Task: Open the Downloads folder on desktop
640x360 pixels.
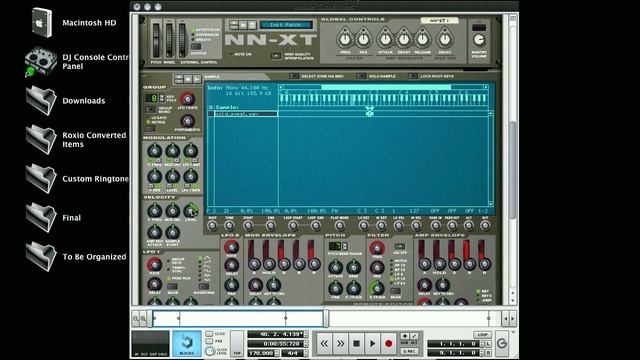Action: [41, 100]
